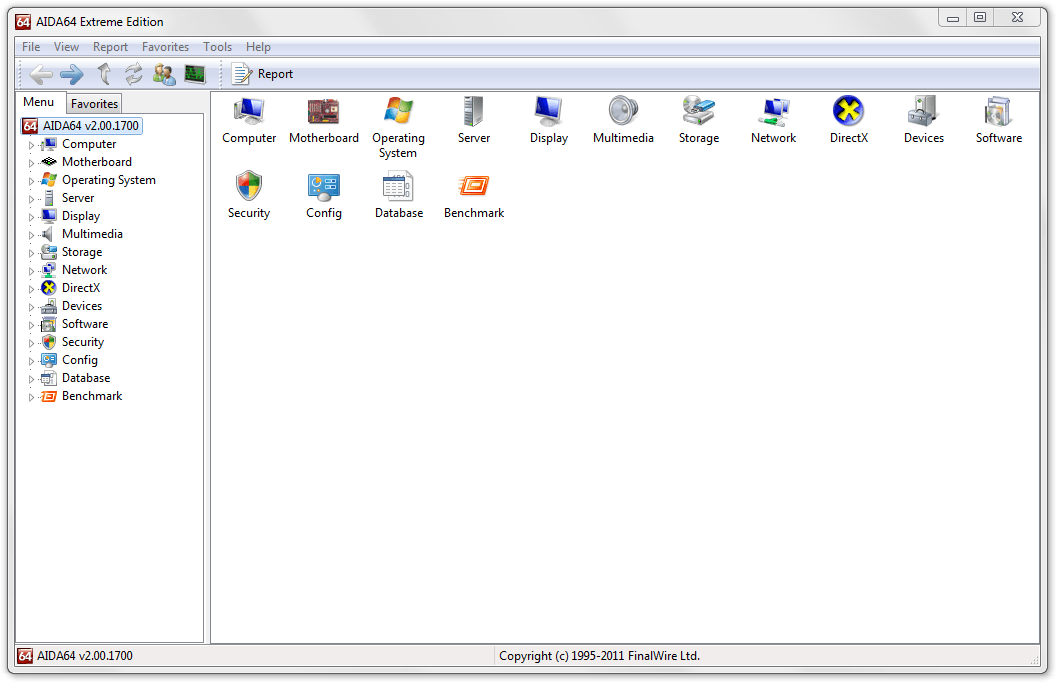Select Benchmark in the tree

pos(92,396)
